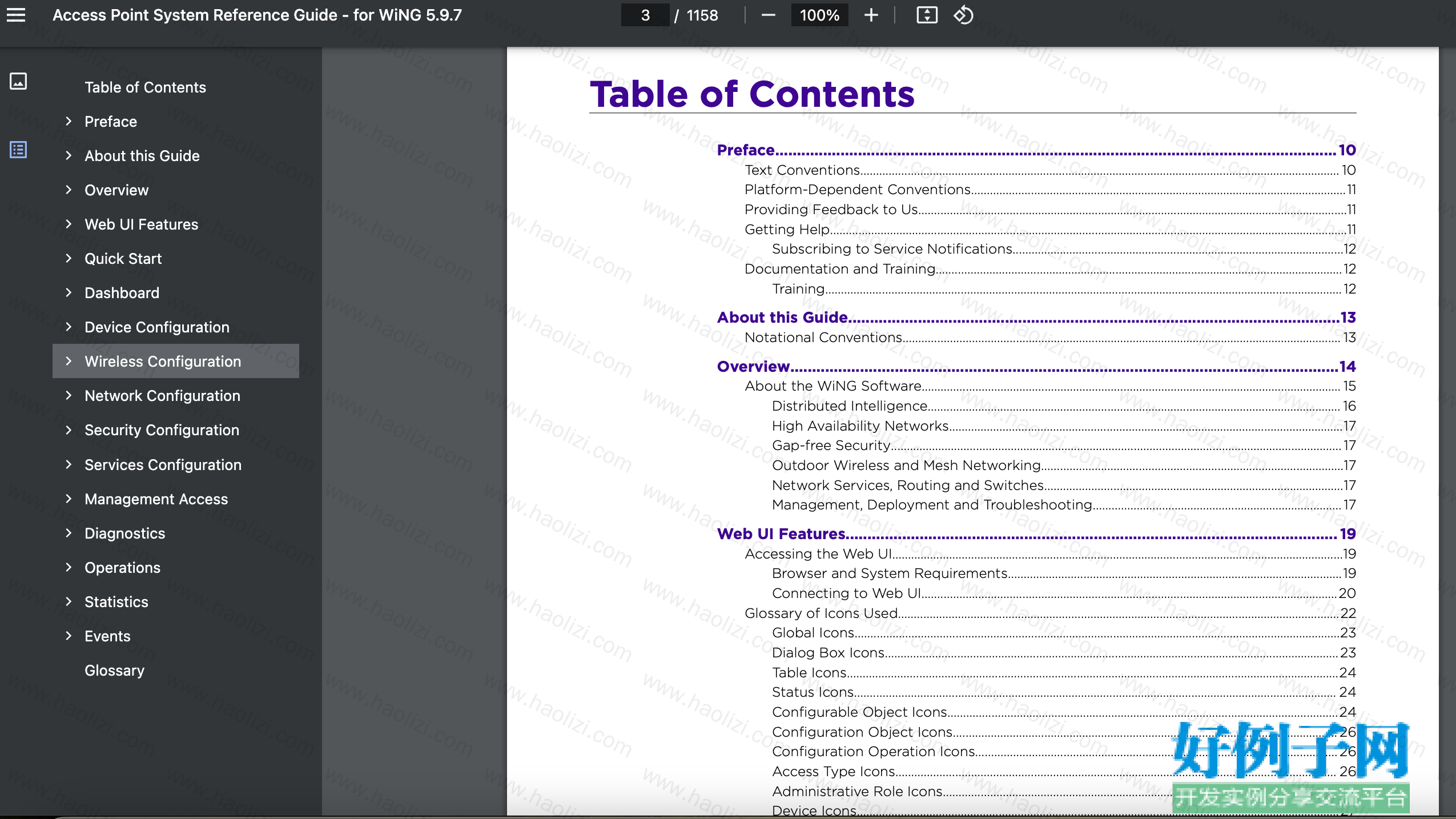1456x819 pixels.
Task: Click the fit to page icon
Action: [927, 15]
